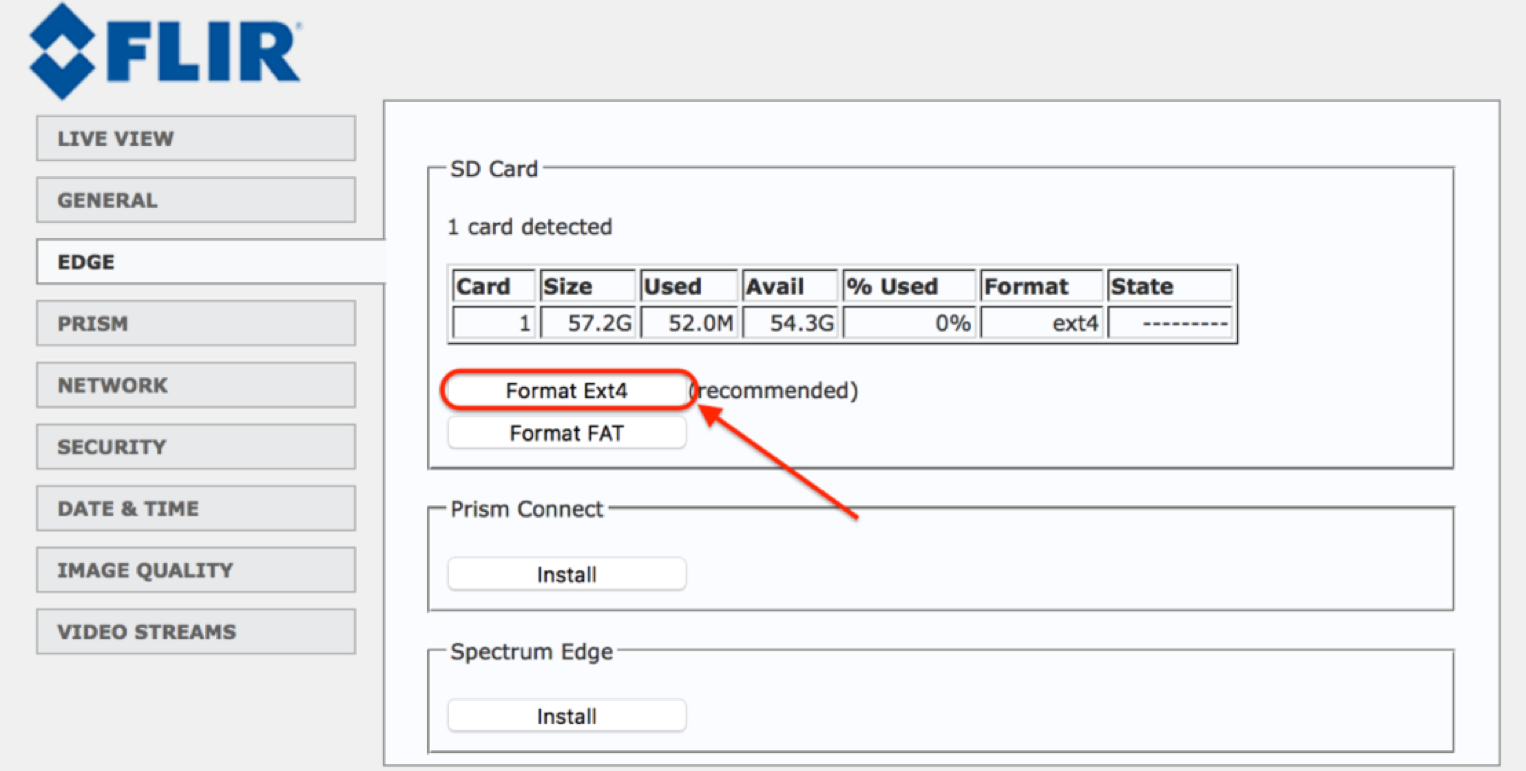Select the card number 1 cell
The width and height of the screenshot is (1526, 771).
(x=494, y=323)
